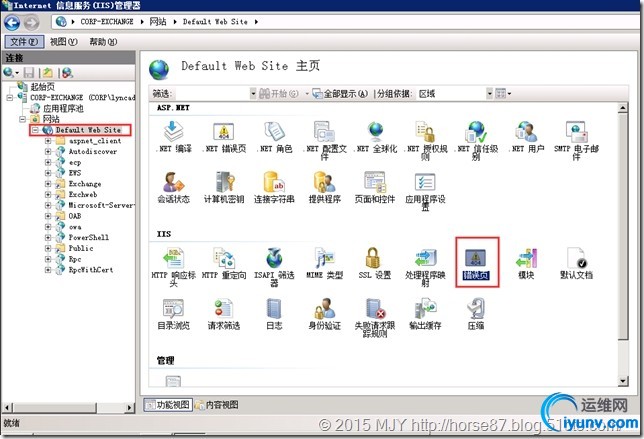Open the HTTP 重定向 feature
The height and width of the screenshot is (439, 644).
pyautogui.click(x=224, y=264)
